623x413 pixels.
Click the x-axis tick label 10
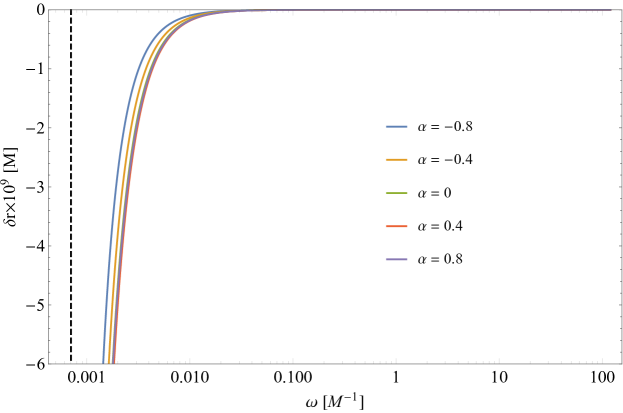(x=499, y=377)
